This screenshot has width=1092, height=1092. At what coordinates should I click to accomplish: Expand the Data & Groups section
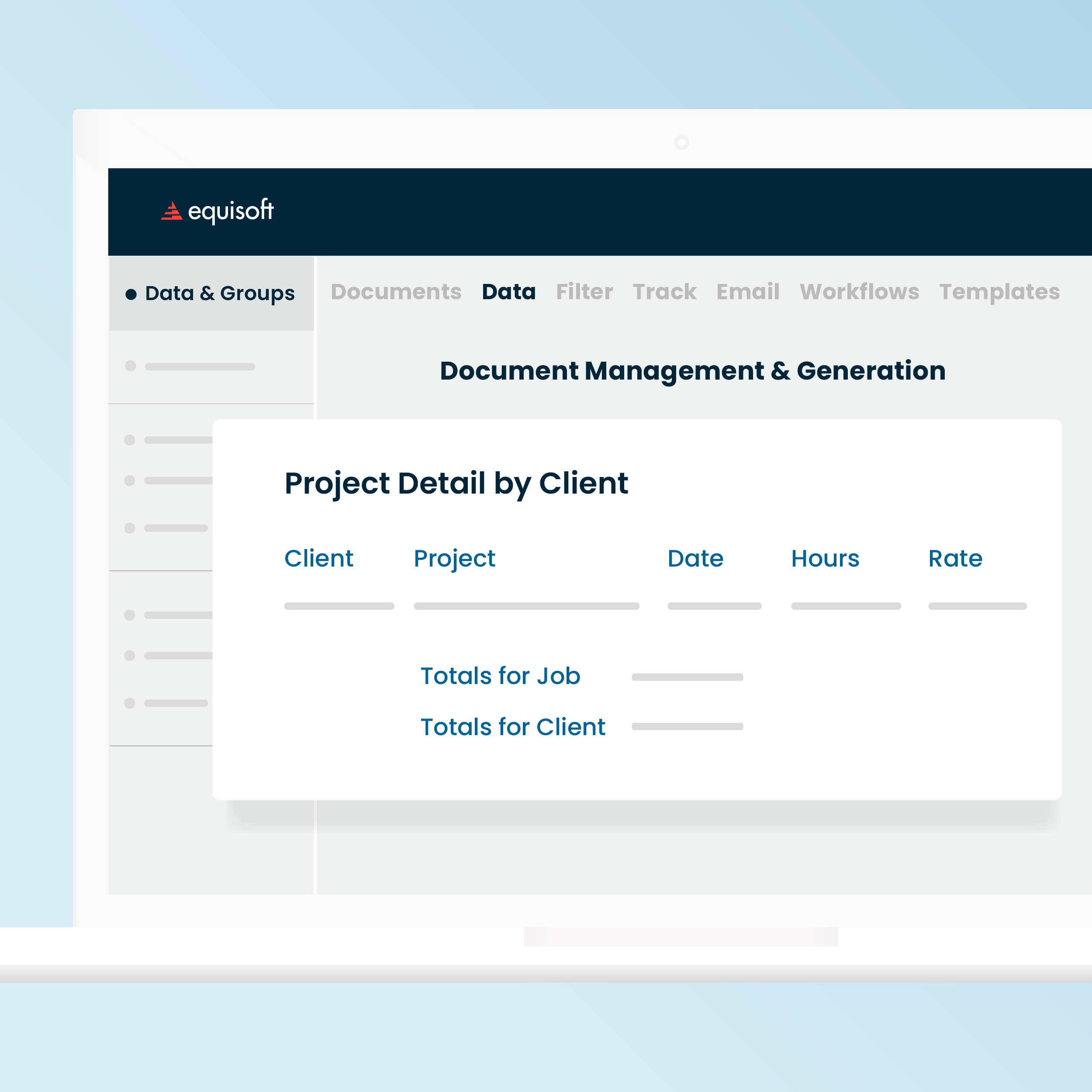click(x=220, y=294)
